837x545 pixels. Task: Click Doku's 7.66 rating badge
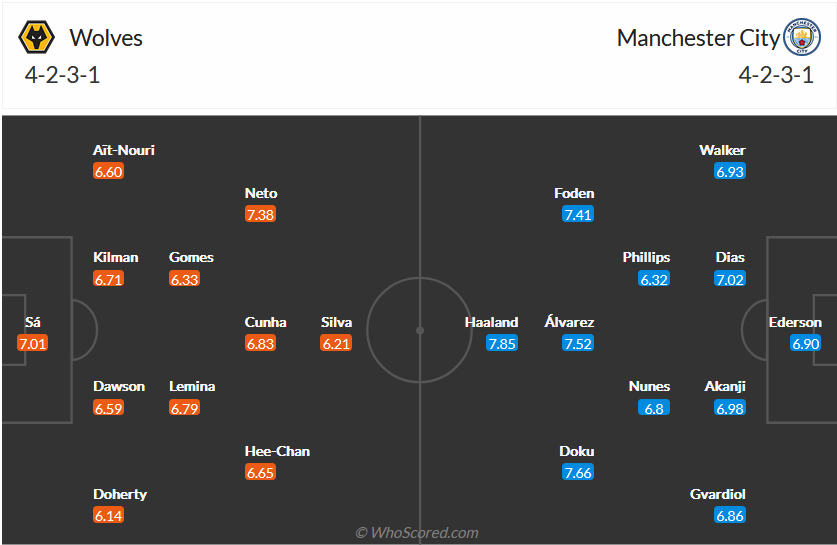pos(578,472)
